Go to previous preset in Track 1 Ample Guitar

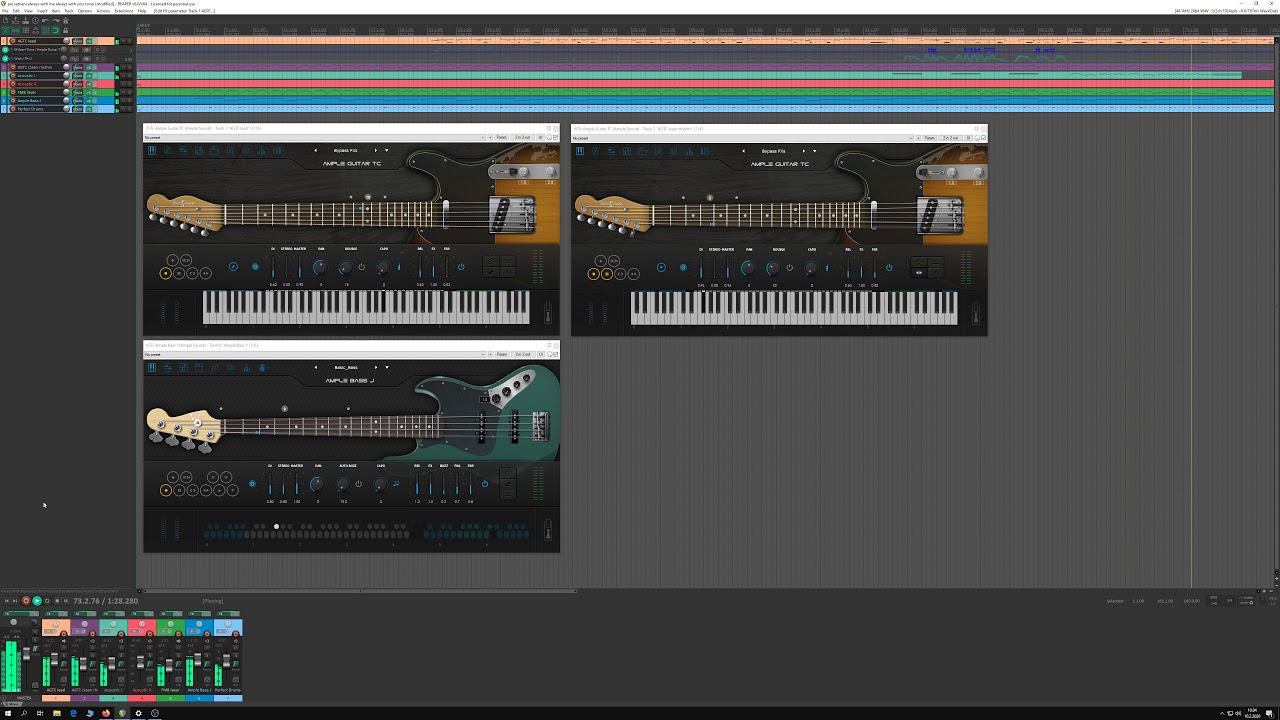pos(315,151)
